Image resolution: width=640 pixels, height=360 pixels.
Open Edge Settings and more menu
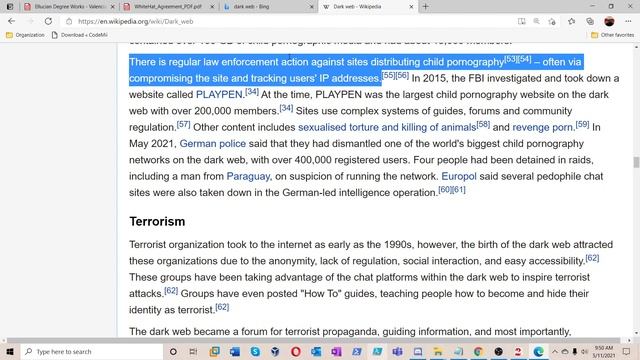coord(628,21)
